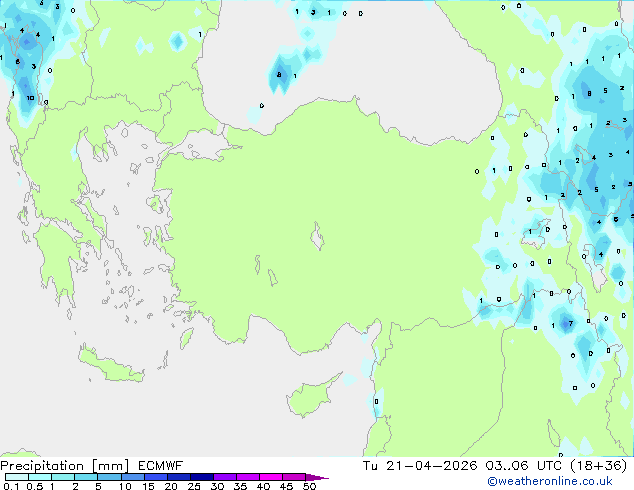Select the '35' legend scale label
634x490 pixels.
click(240, 486)
